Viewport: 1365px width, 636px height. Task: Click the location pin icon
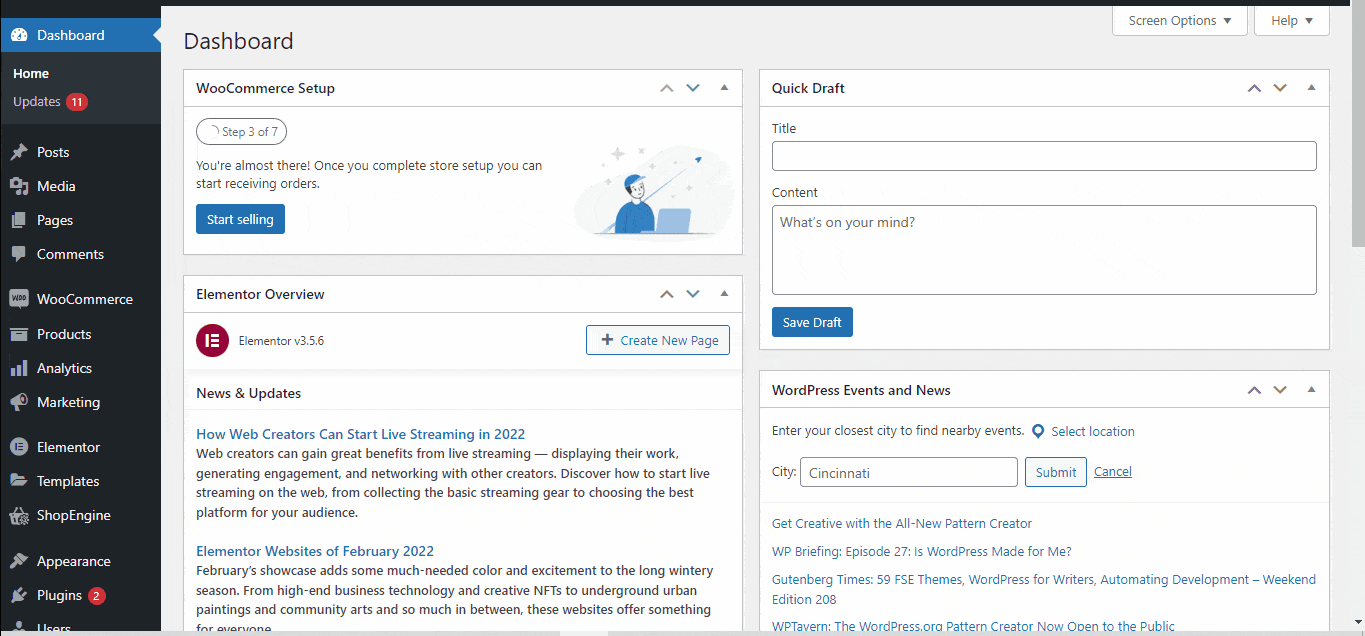(1038, 431)
